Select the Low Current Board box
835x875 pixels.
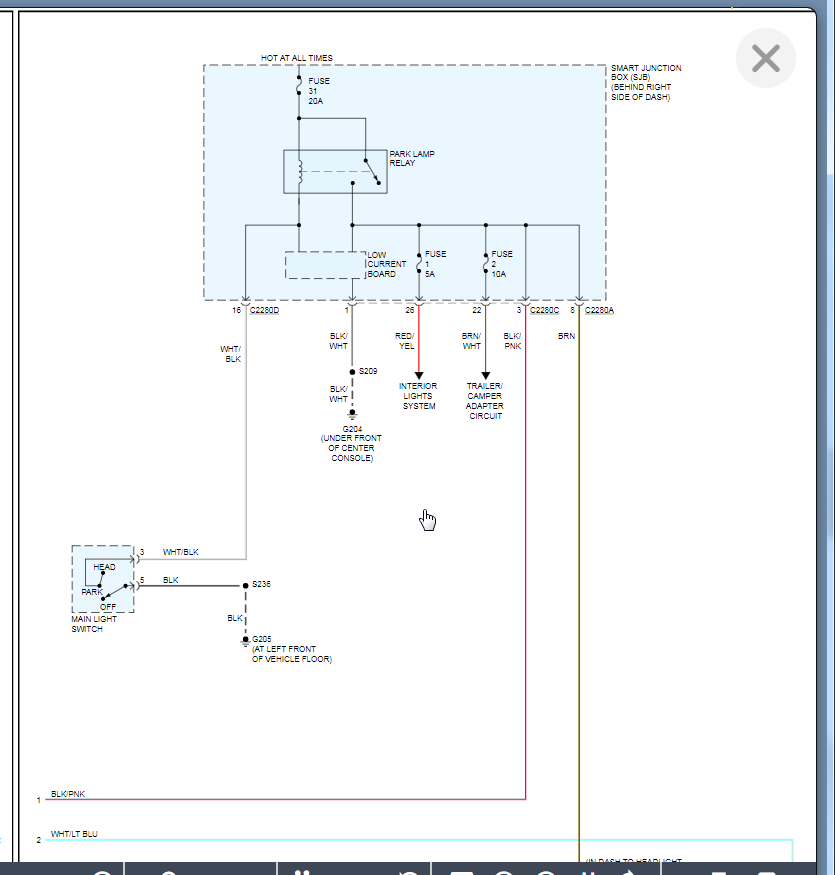326,265
